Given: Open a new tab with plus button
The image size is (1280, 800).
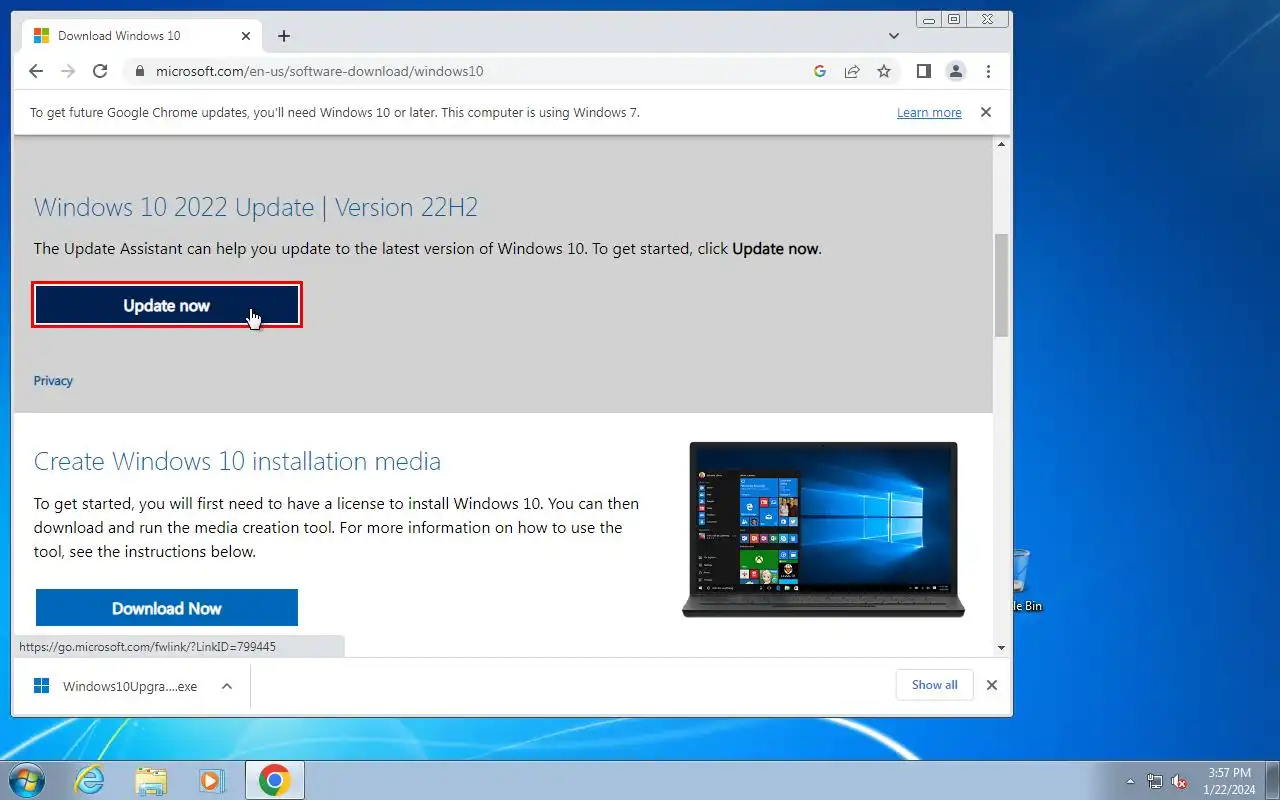Looking at the screenshot, I should click(x=284, y=36).
